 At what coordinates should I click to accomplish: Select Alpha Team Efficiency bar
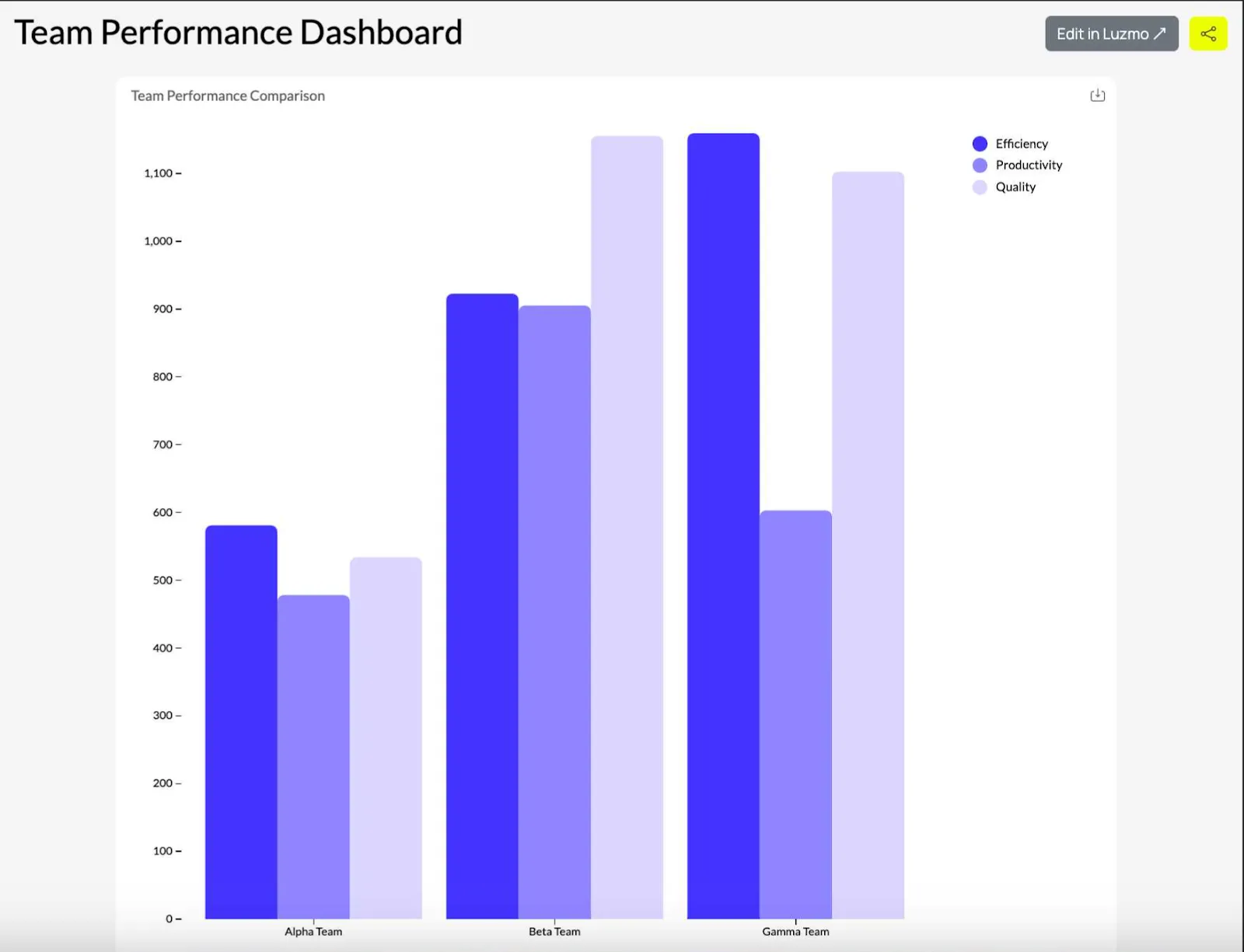(x=241, y=722)
